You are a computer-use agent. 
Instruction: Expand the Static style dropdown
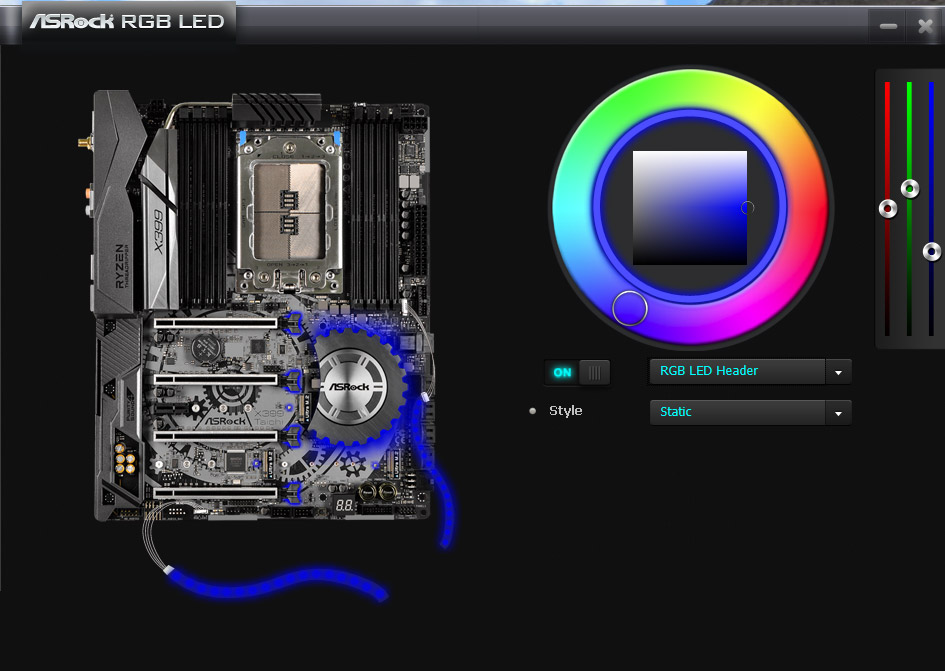[750, 412]
